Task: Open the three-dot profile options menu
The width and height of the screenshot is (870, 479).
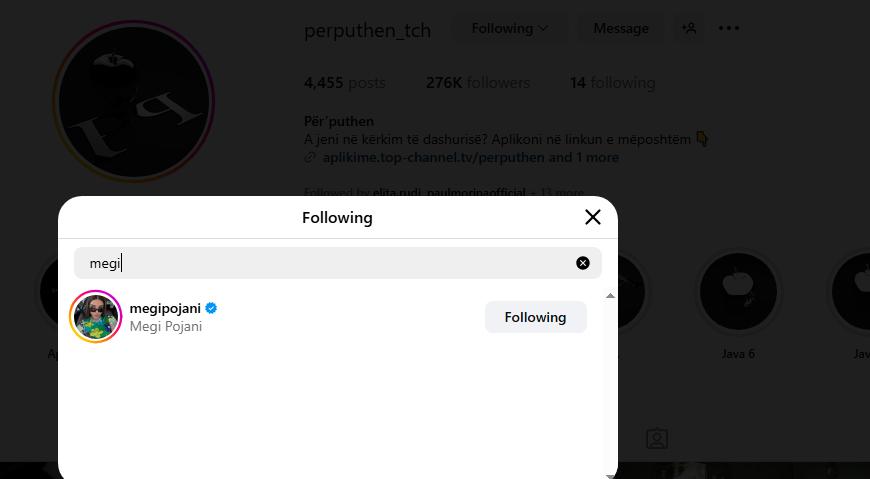Action: 729,28
